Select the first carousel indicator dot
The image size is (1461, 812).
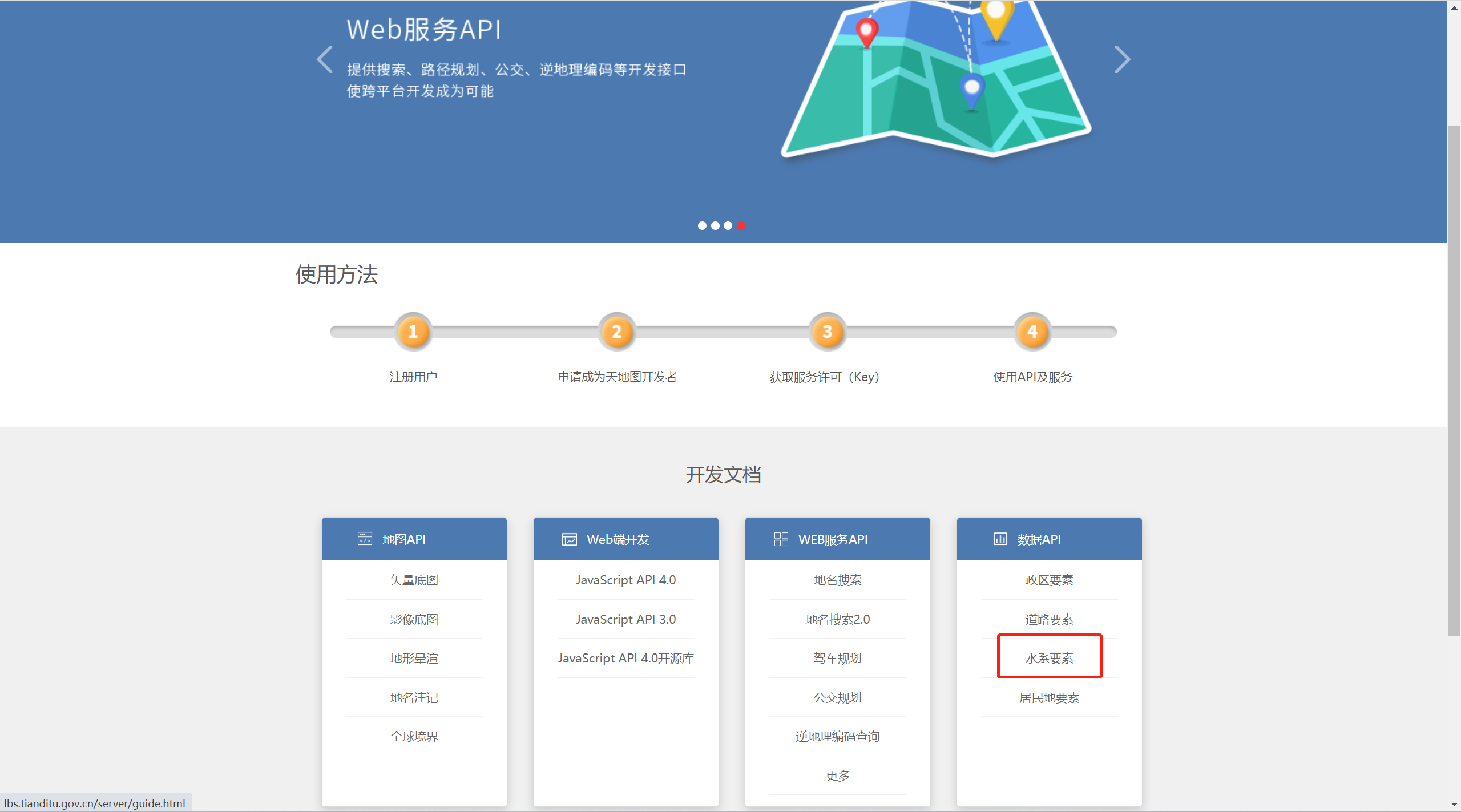702,225
